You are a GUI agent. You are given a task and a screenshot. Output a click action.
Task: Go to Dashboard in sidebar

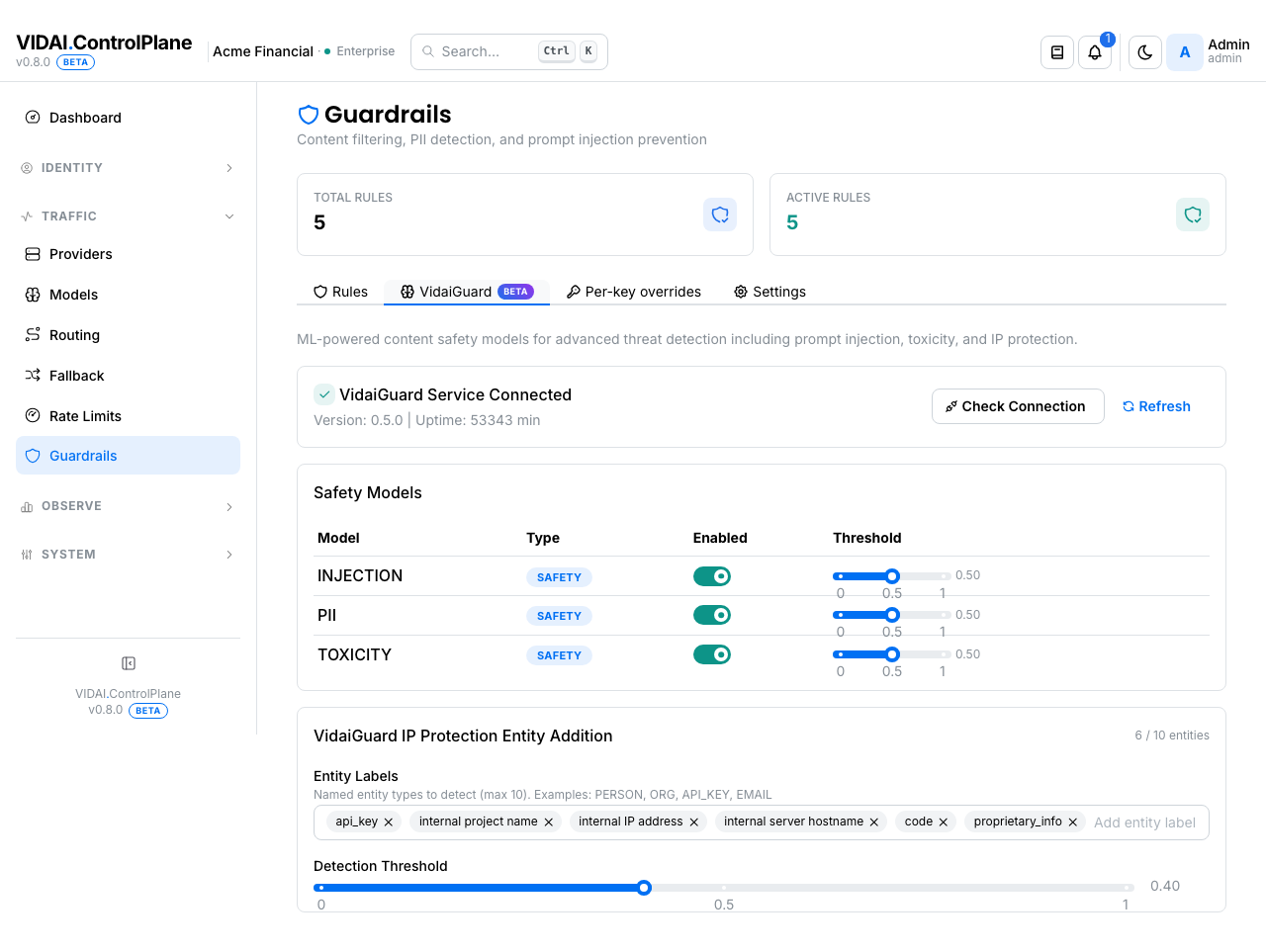(128, 118)
